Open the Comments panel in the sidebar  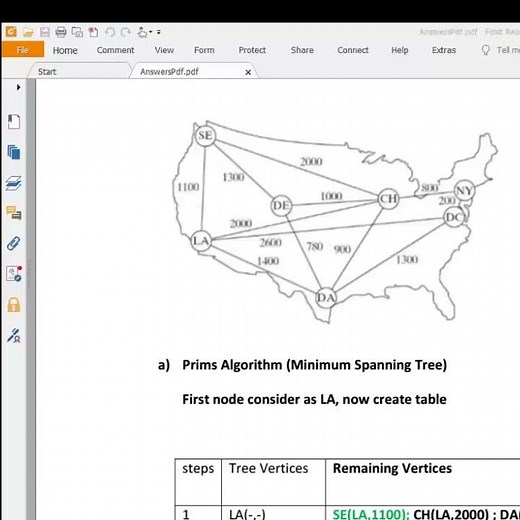tap(14, 213)
